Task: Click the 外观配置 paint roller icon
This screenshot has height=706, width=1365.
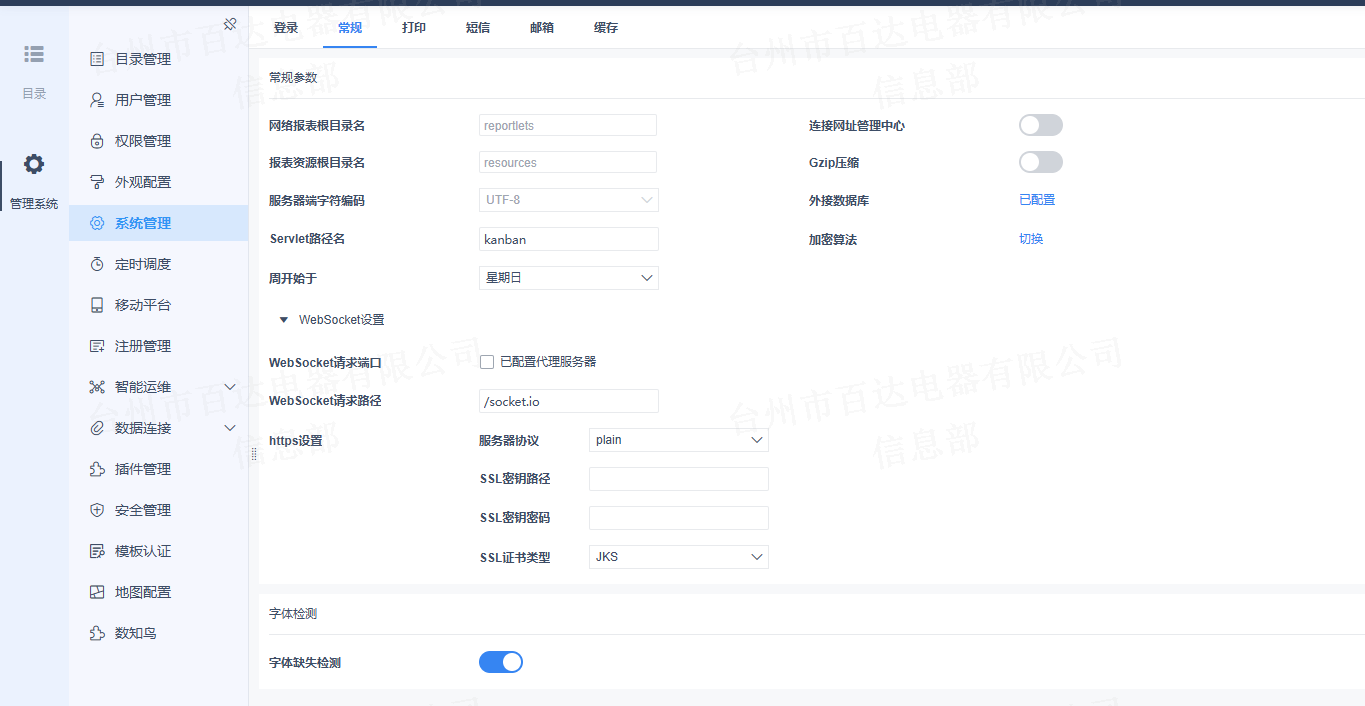Action: (97, 182)
